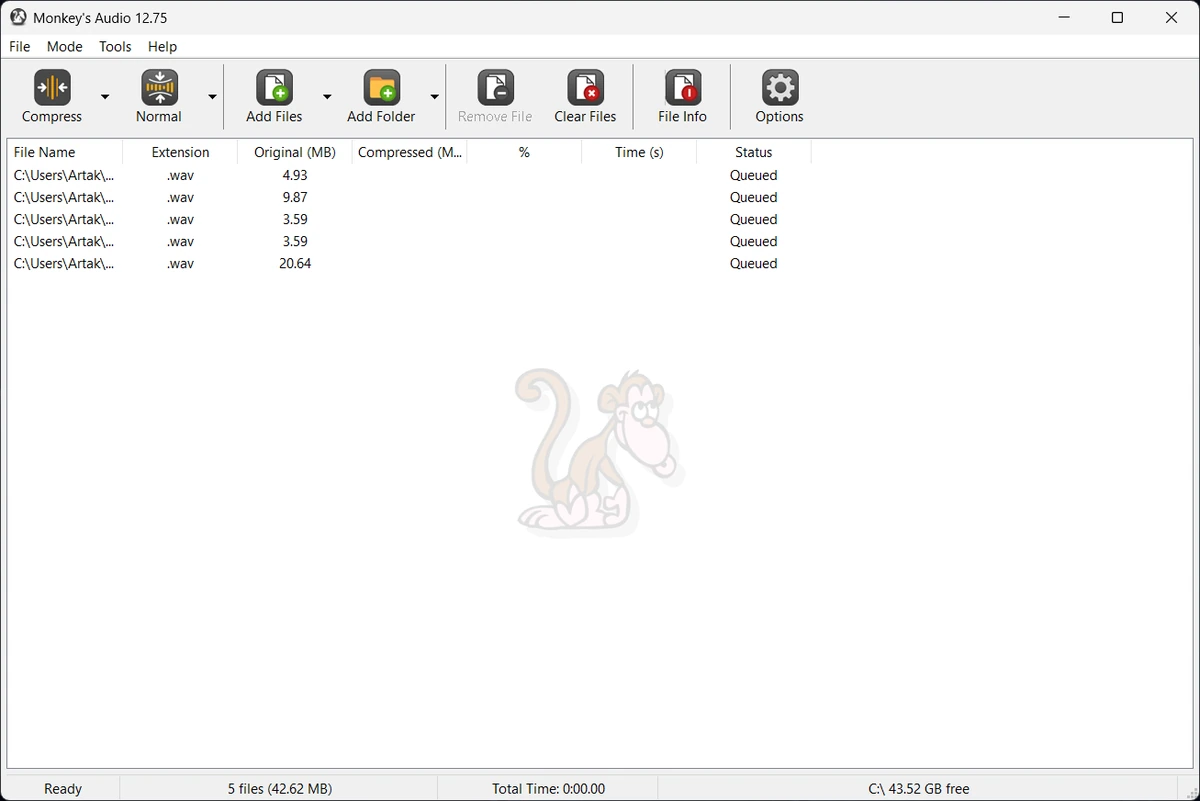1200x801 pixels.
Task: Open the Options gear icon
Action: point(779,88)
